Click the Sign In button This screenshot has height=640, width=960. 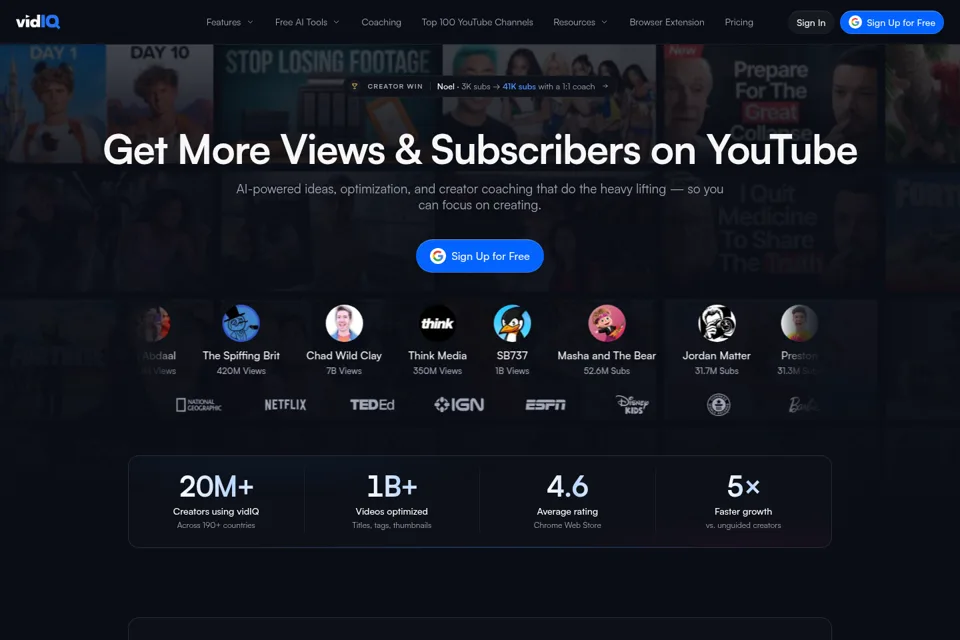811,23
